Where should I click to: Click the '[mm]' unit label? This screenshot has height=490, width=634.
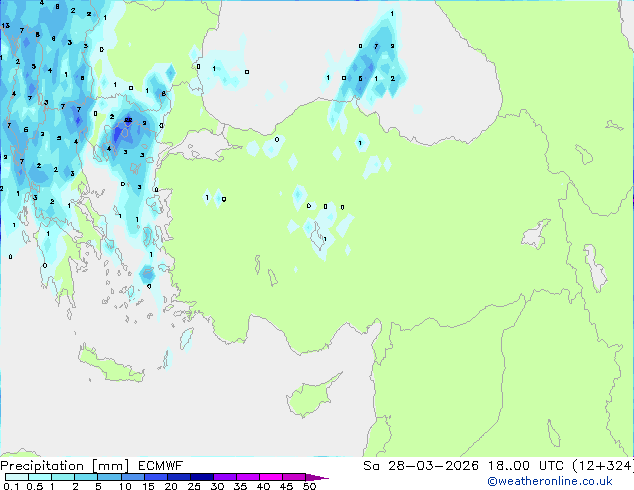pyautogui.click(x=110, y=466)
